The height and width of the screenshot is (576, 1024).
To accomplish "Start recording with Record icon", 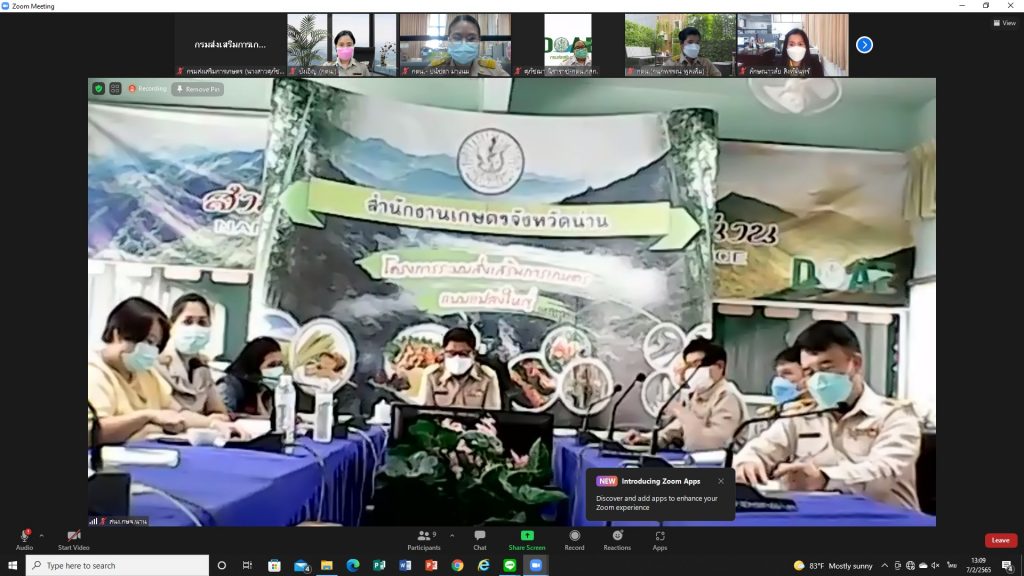I will pos(574,539).
